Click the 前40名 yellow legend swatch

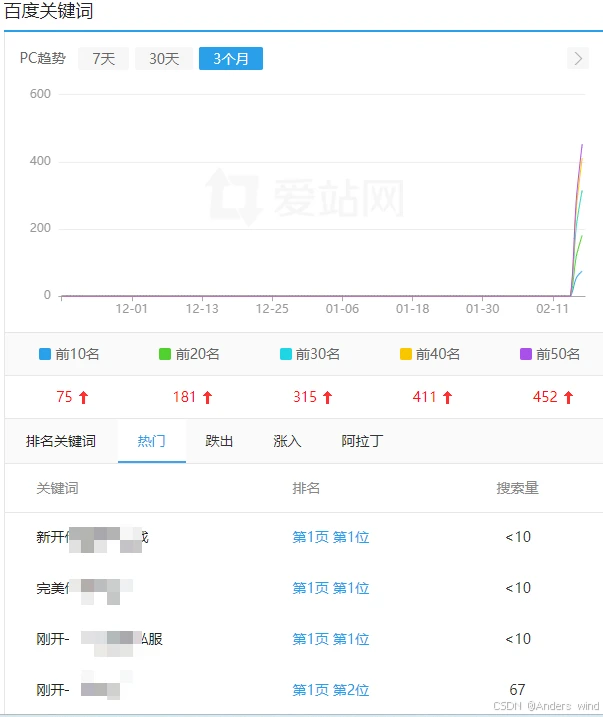click(x=406, y=354)
